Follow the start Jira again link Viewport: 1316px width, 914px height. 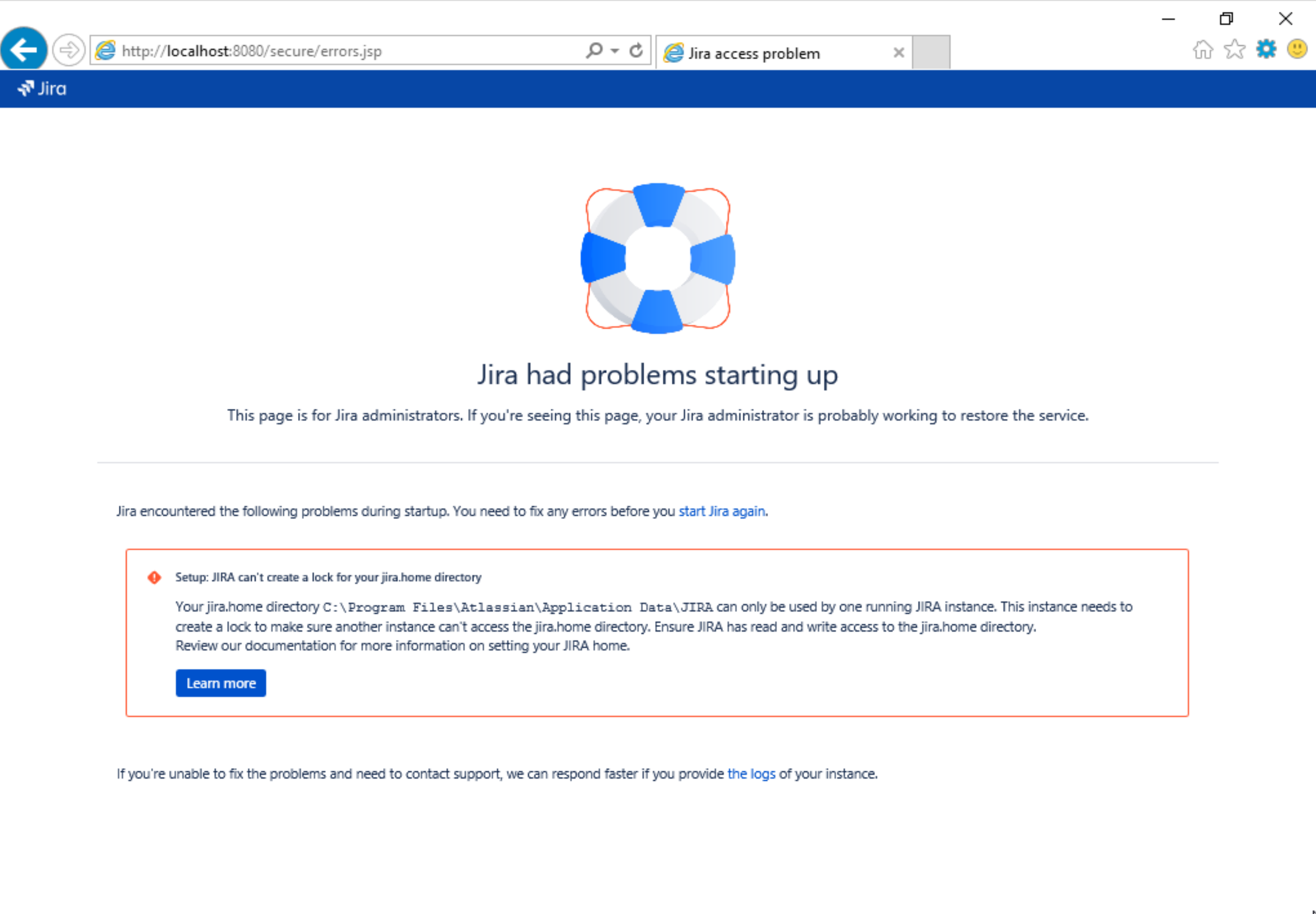[x=722, y=511]
